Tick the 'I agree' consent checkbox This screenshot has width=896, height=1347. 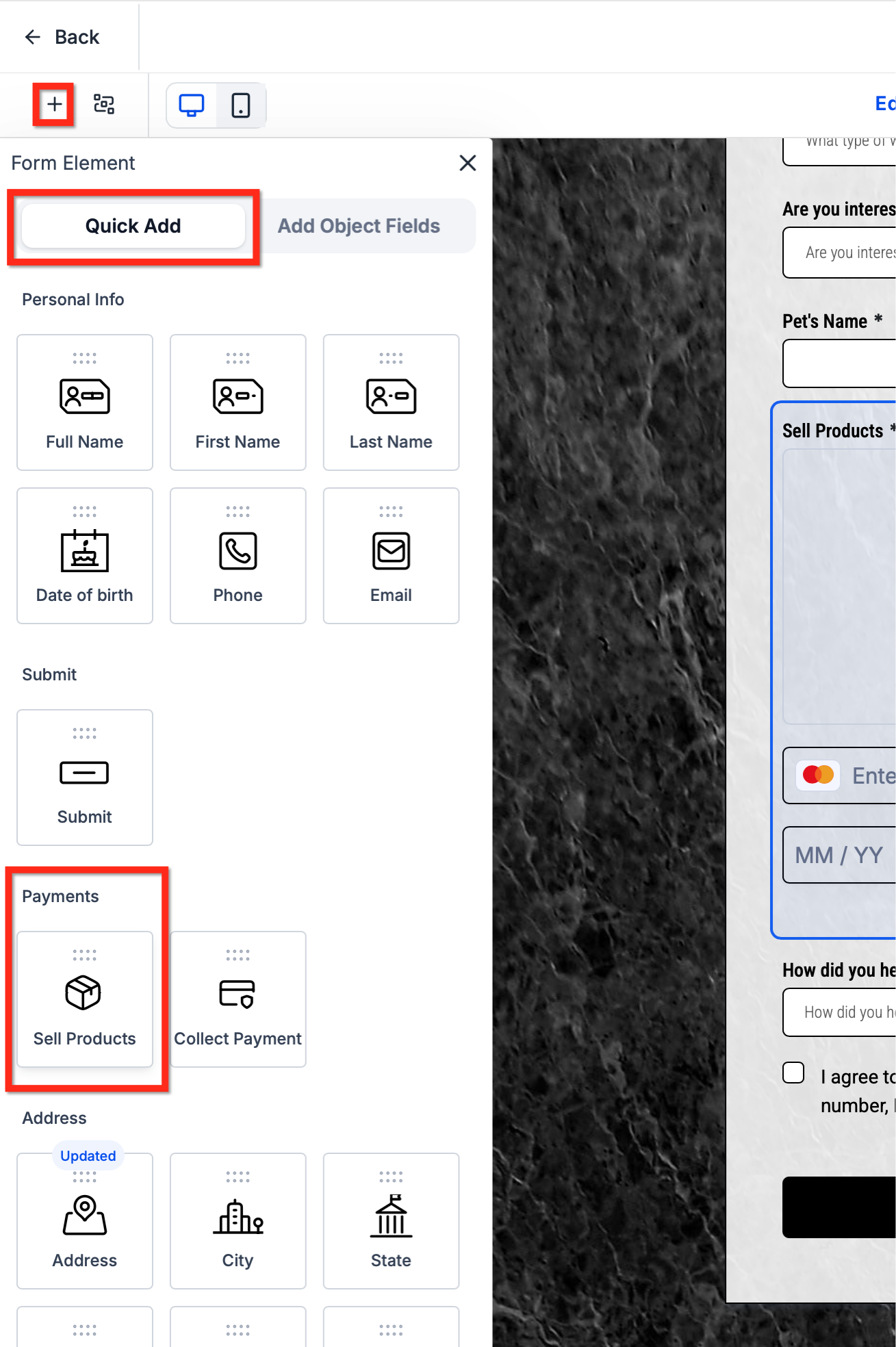click(x=793, y=1073)
